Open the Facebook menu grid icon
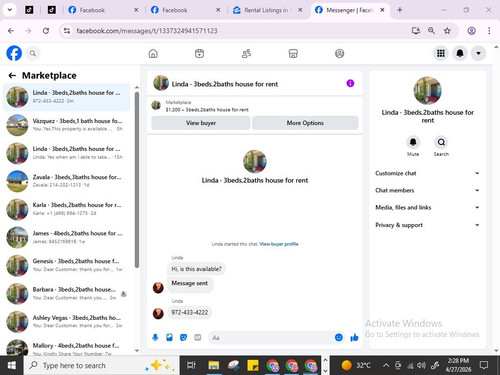The width and height of the screenshot is (500, 375). (x=441, y=53)
